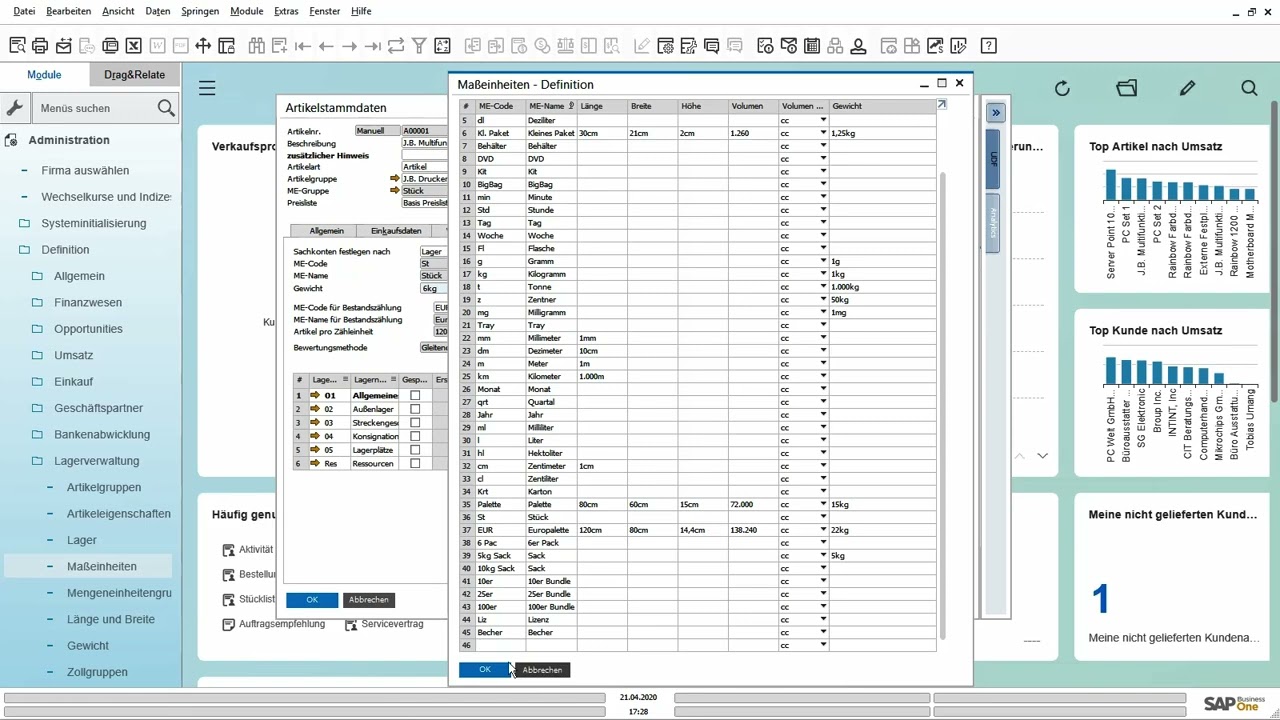This screenshot has width=1280, height=720.
Task: Toggle Gesperrt checkbox for warehouse 02
Action: point(415,409)
